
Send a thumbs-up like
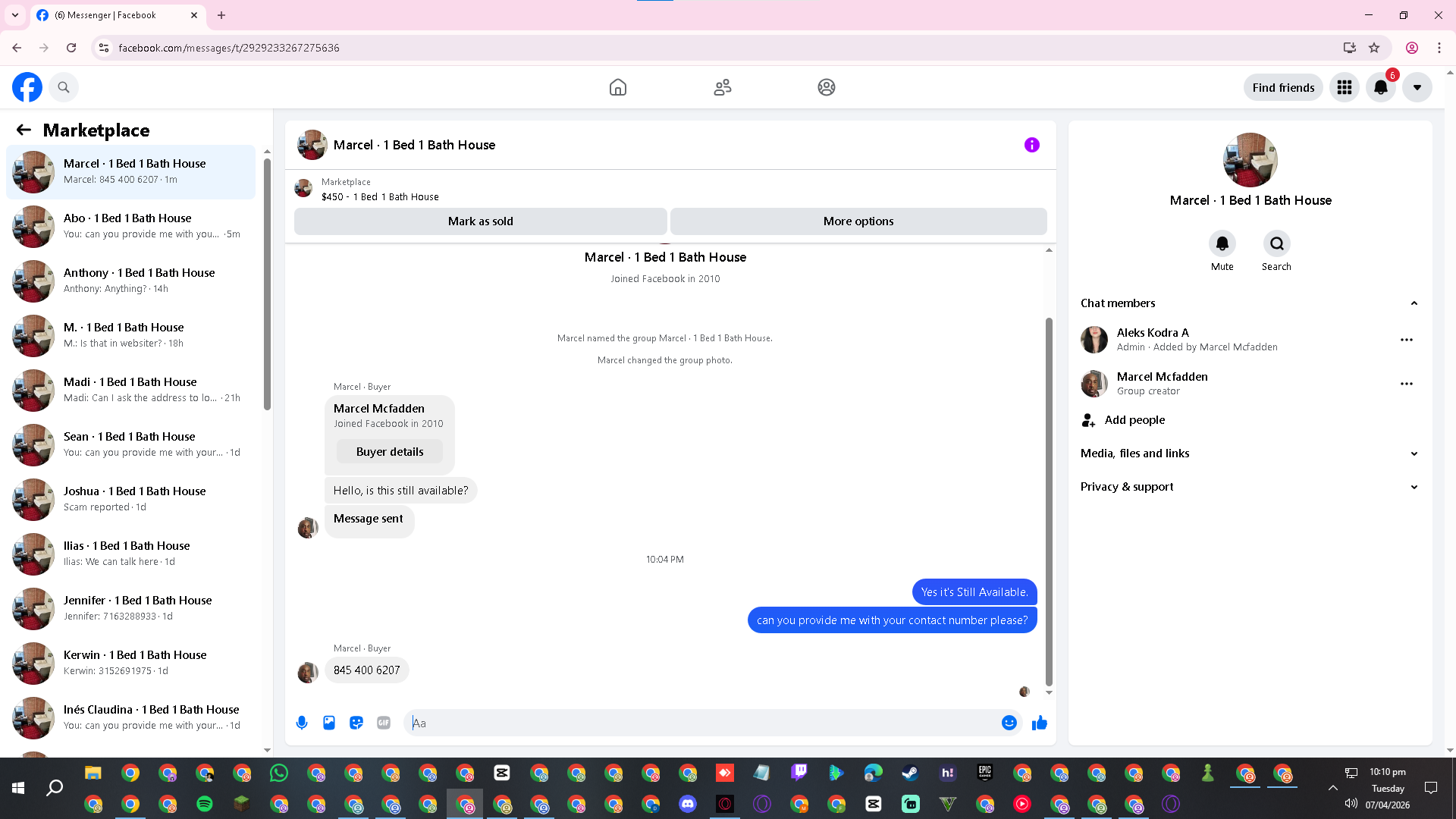click(1040, 723)
